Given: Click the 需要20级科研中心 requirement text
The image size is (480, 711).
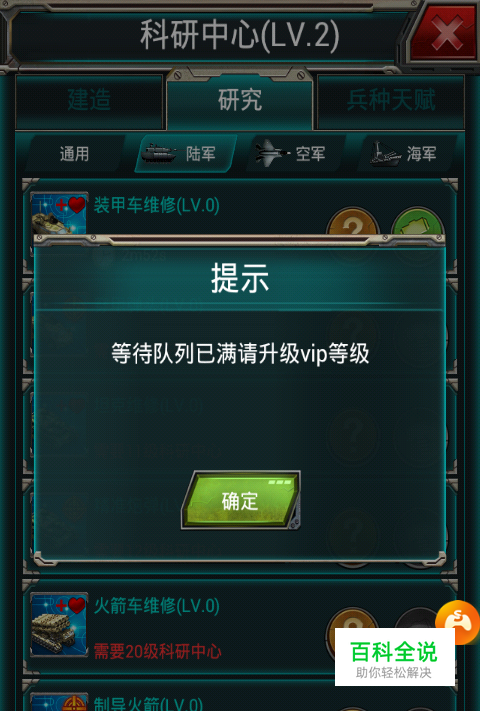Looking at the screenshot, I should pyautogui.click(x=158, y=652).
